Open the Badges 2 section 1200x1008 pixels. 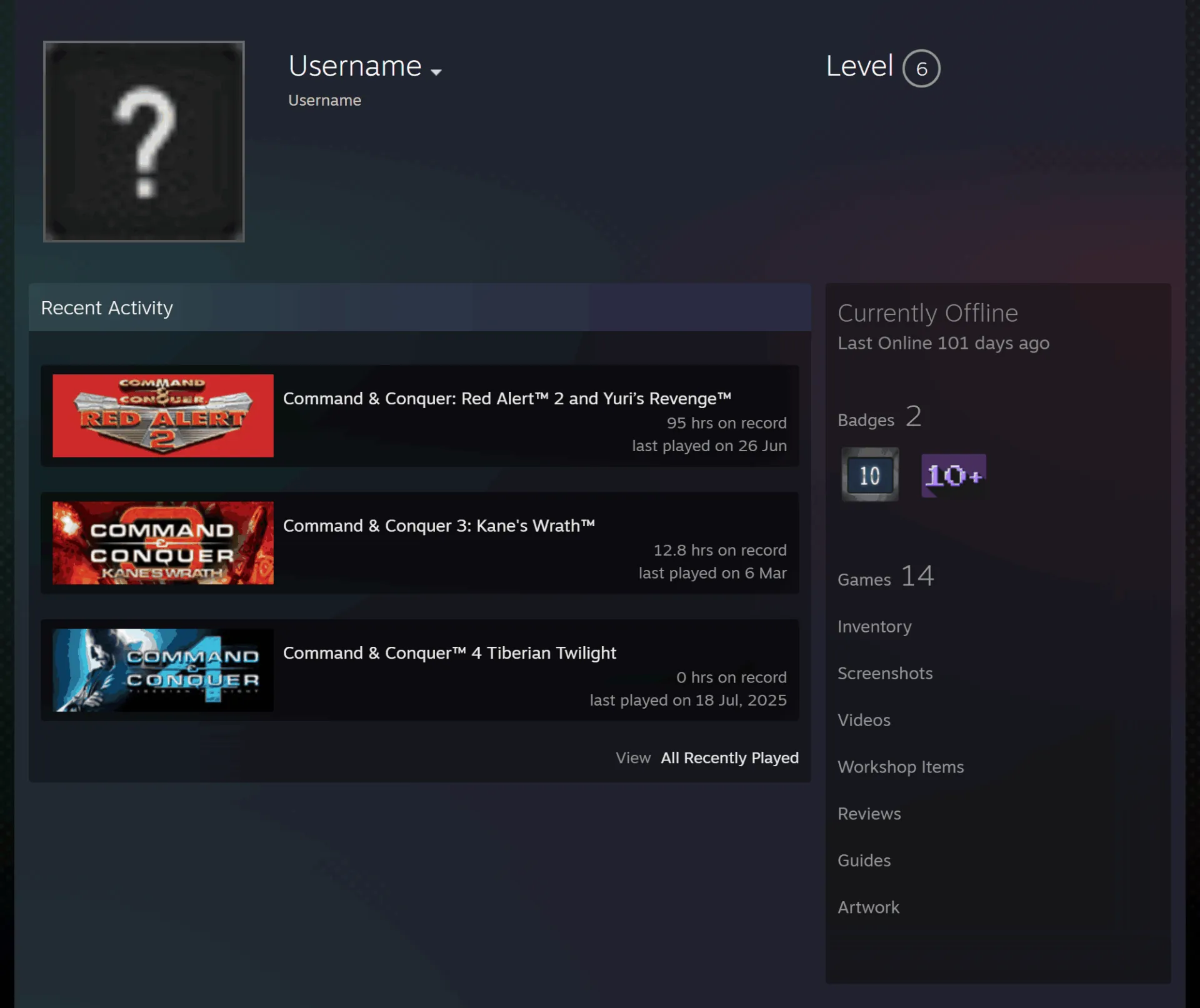pyautogui.click(x=879, y=417)
